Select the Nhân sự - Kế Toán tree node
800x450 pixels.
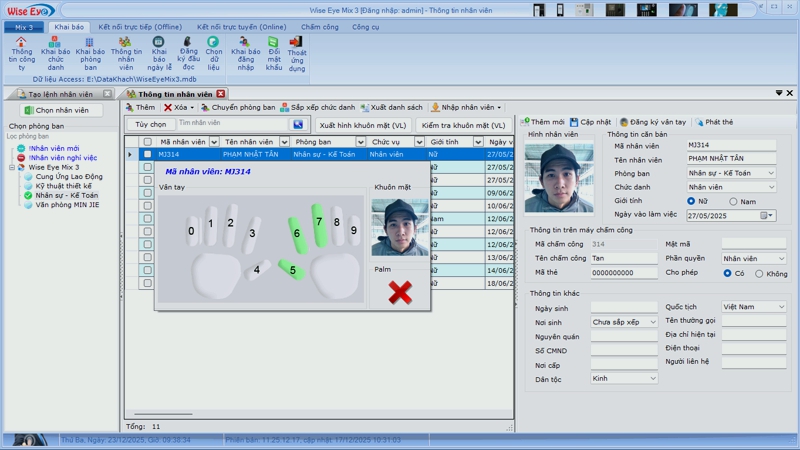click(x=66, y=195)
